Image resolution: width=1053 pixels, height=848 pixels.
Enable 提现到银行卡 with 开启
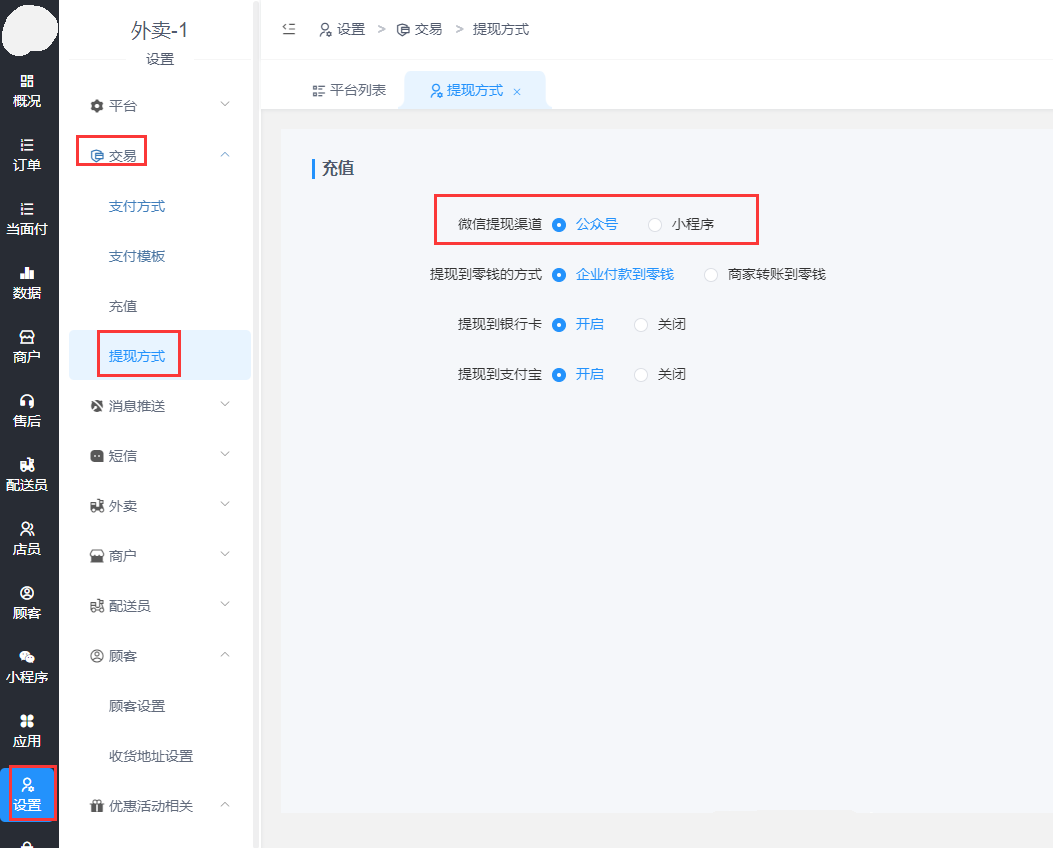559,325
